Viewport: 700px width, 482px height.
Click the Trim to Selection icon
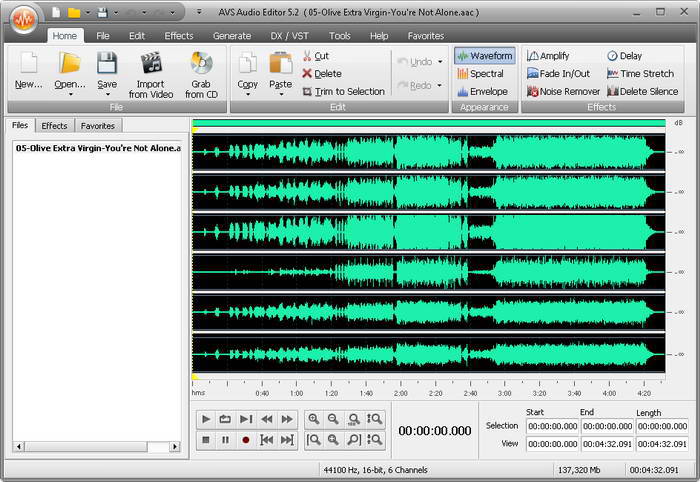[308, 91]
